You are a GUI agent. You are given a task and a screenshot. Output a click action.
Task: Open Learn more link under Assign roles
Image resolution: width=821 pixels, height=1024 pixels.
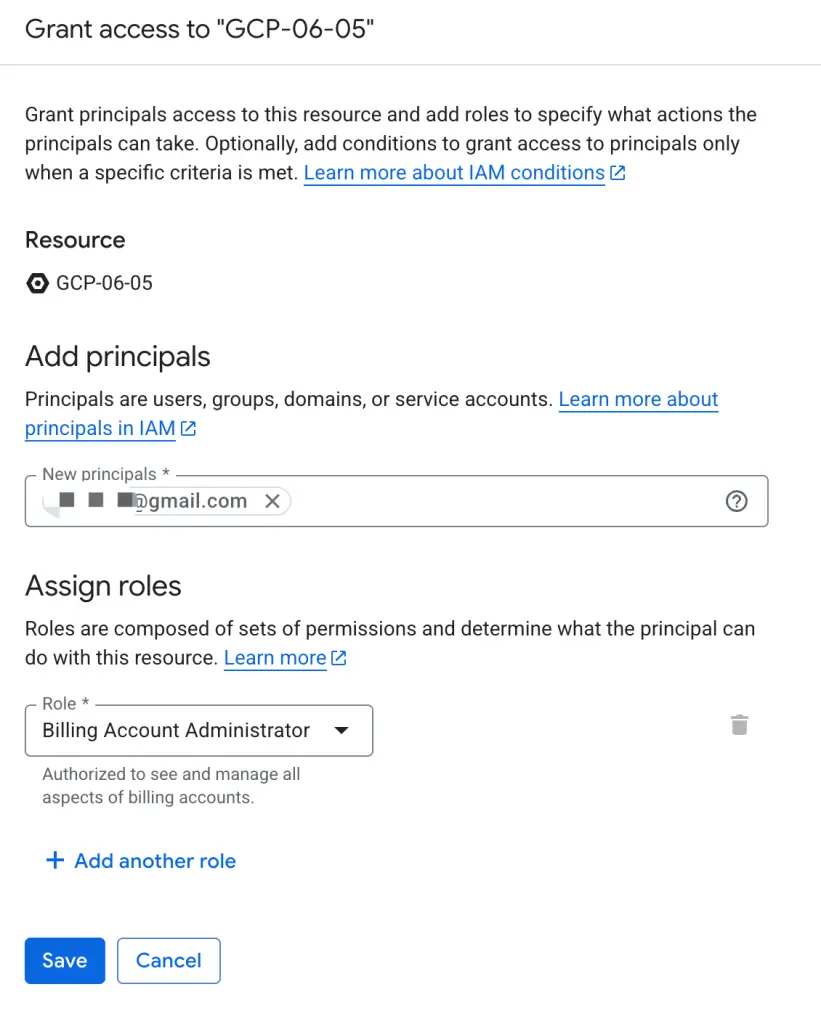pos(275,658)
